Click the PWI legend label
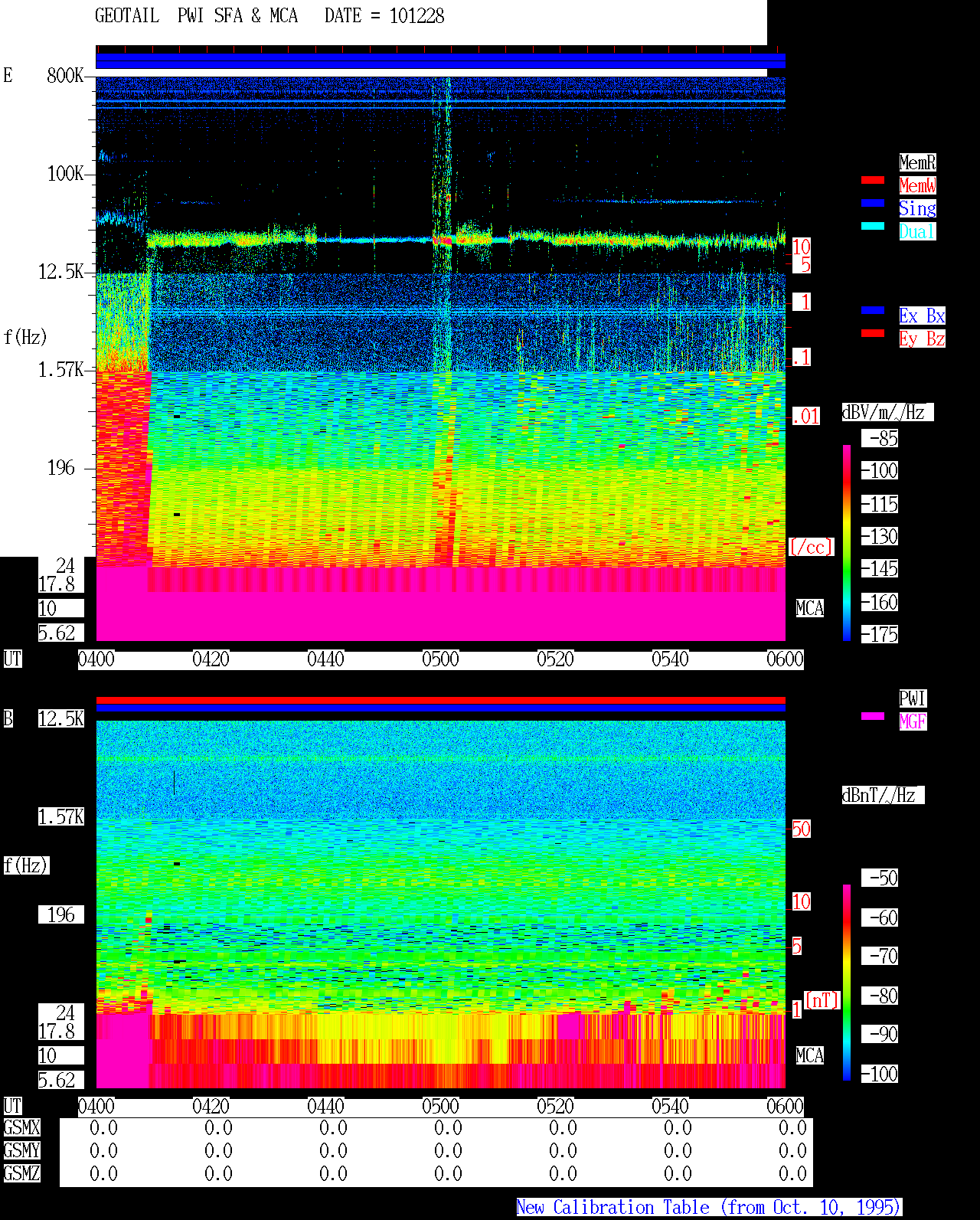Viewport: 980px width, 1220px height. coord(913,698)
